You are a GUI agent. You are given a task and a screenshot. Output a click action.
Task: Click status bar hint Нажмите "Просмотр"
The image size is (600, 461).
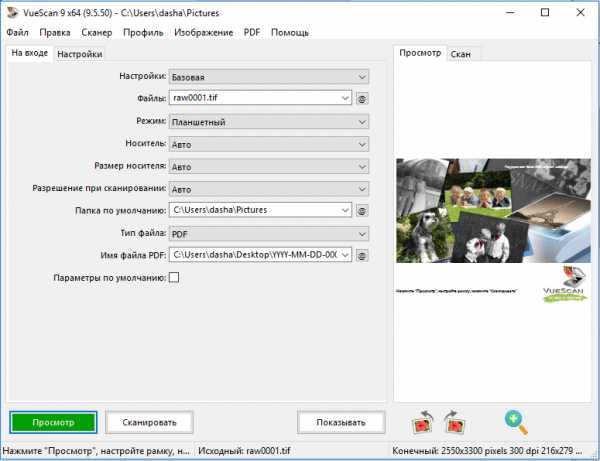pos(96,451)
